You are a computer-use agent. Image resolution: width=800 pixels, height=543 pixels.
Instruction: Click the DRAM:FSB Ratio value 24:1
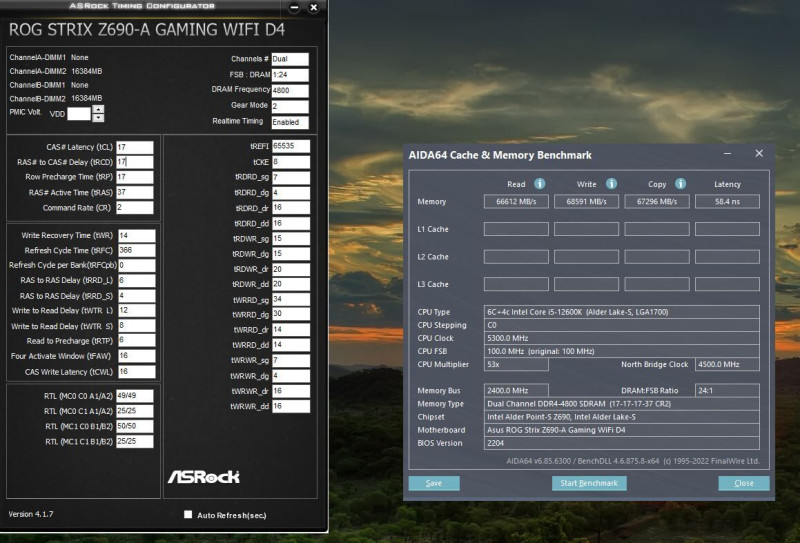pyautogui.click(x=727, y=390)
